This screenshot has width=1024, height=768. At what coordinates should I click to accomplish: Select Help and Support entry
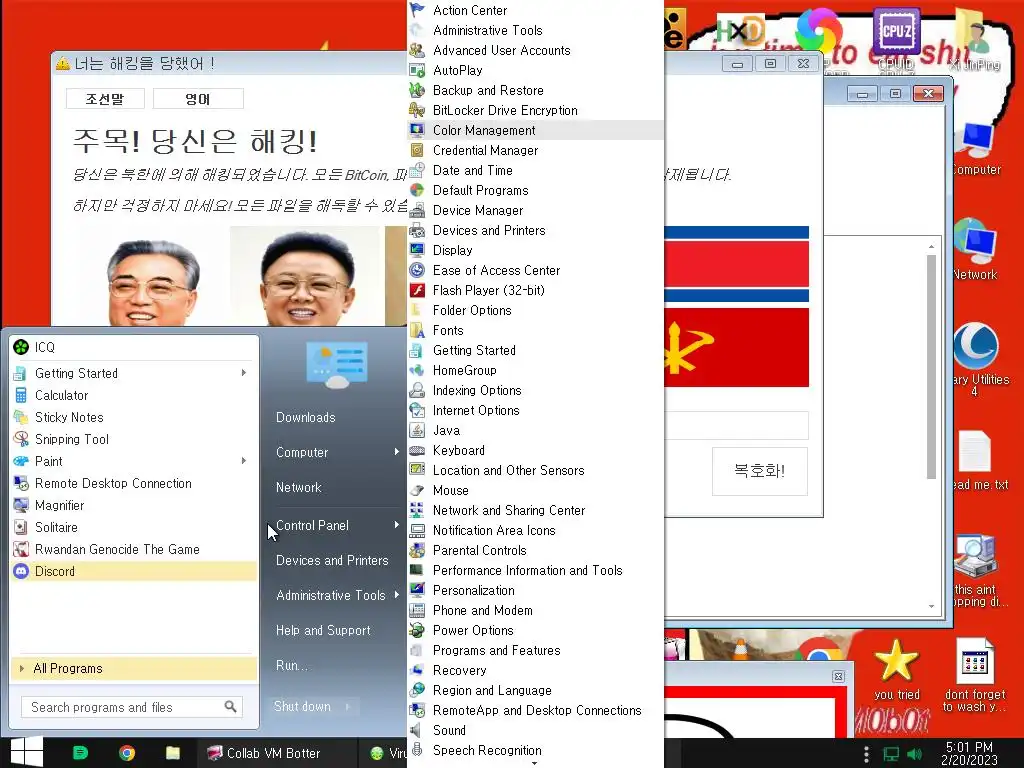pos(323,630)
